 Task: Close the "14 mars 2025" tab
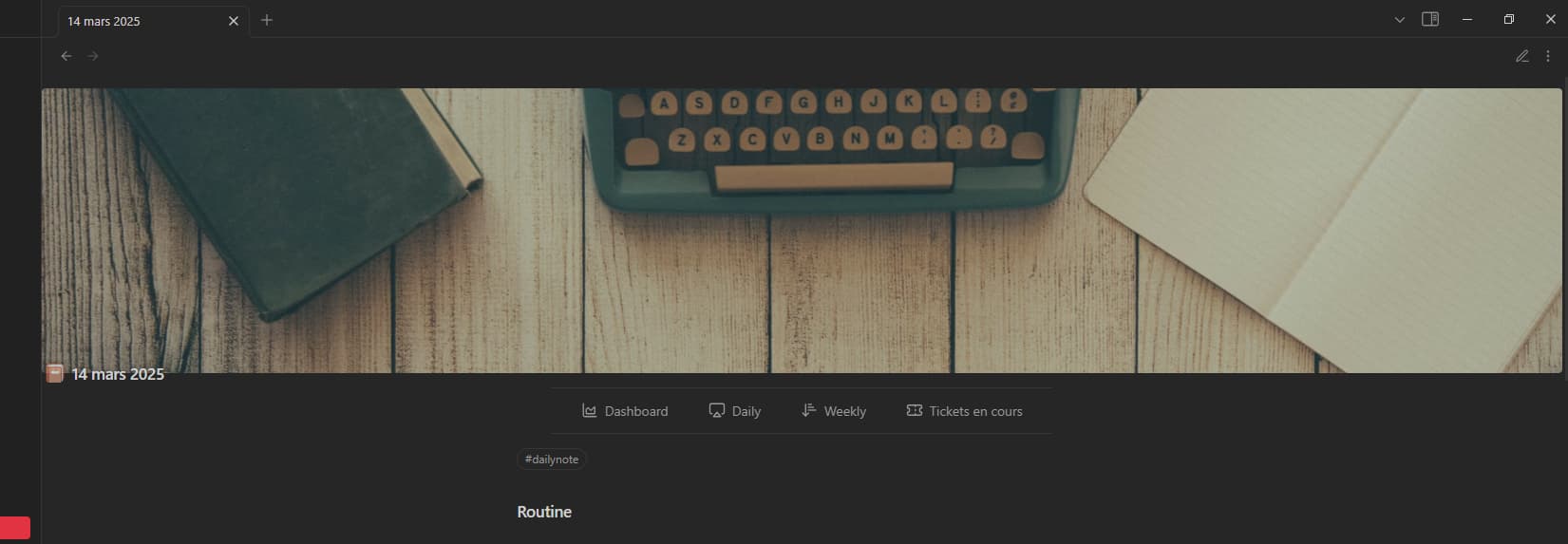pyautogui.click(x=234, y=21)
